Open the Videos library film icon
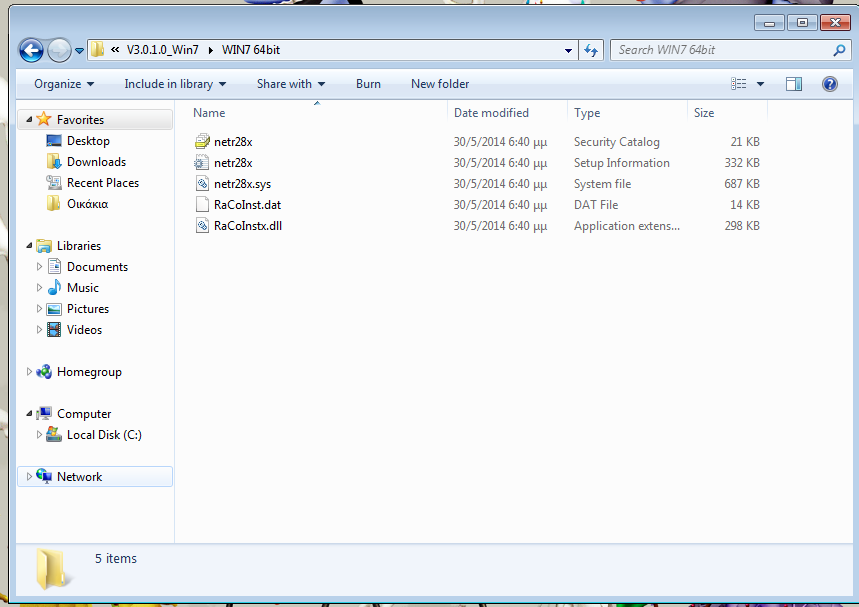859x607 pixels. tap(54, 330)
